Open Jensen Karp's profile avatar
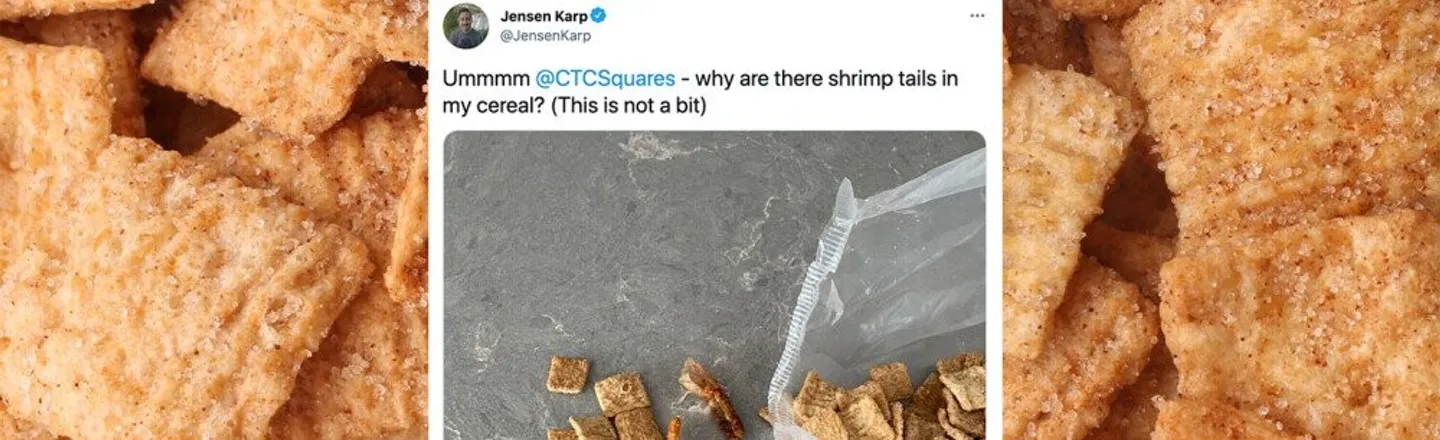1440x440 pixels. click(x=466, y=26)
